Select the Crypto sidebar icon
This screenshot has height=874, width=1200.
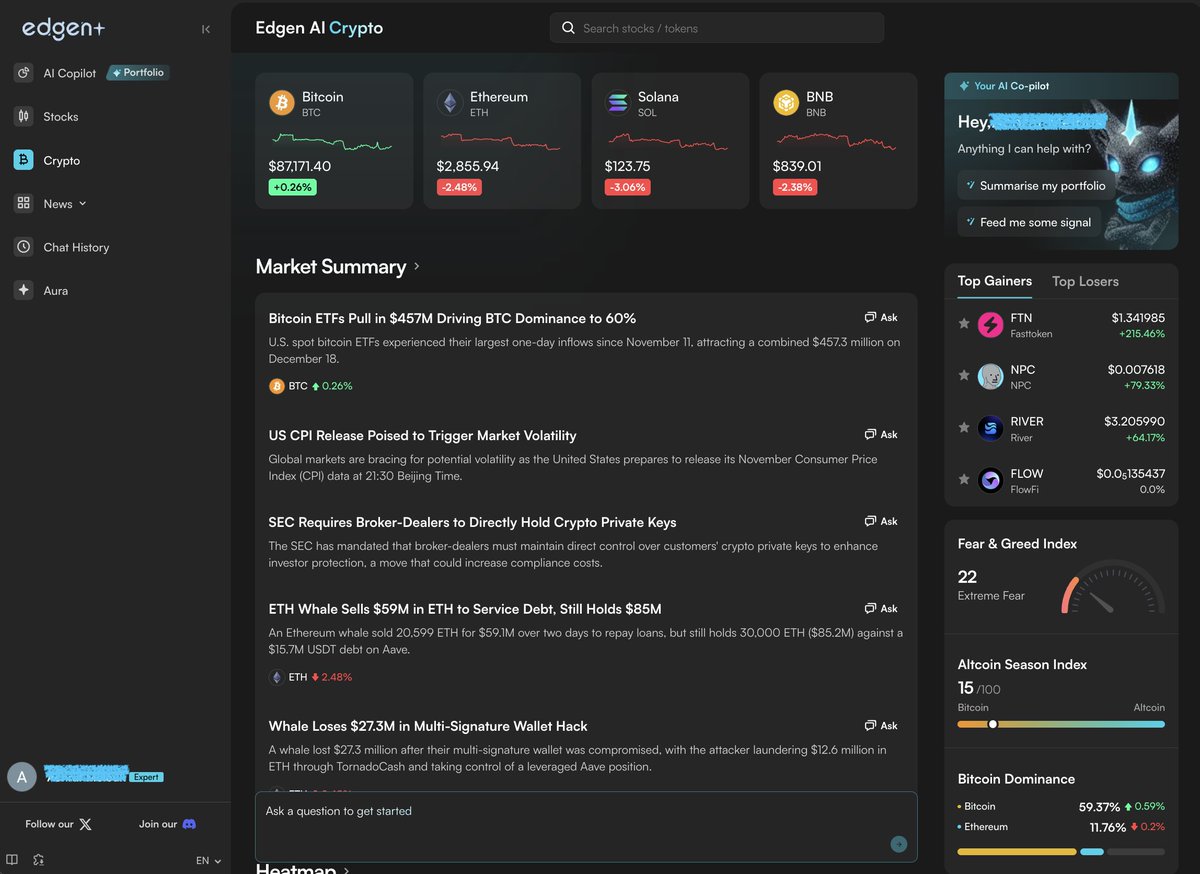tap(23, 160)
